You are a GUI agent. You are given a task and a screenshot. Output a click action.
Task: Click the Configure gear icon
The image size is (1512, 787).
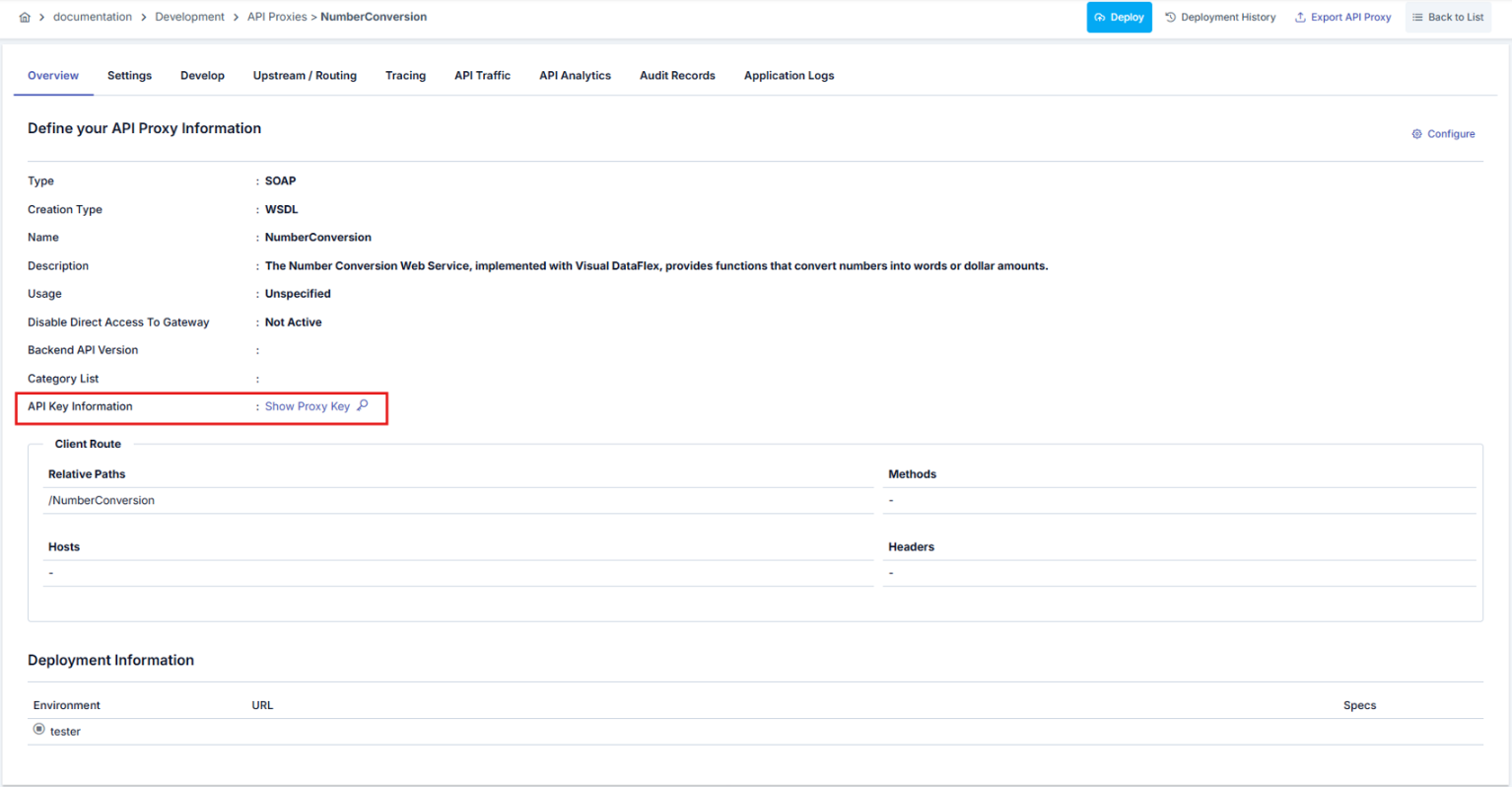tap(1416, 134)
